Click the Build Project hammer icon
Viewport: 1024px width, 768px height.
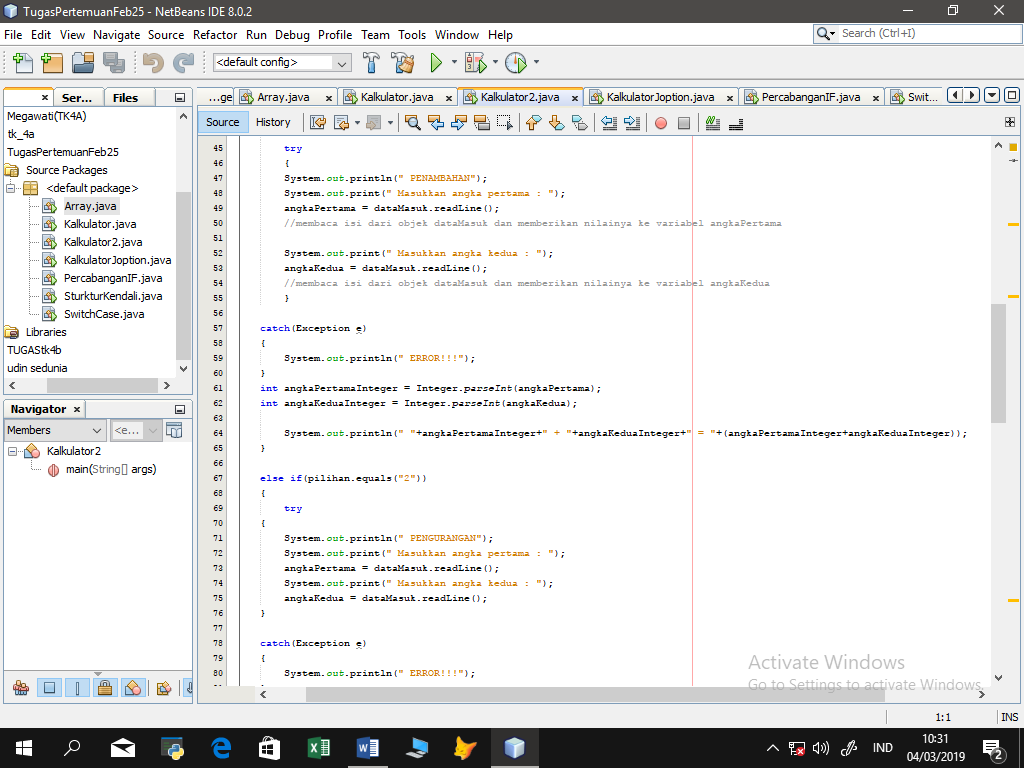click(371, 63)
